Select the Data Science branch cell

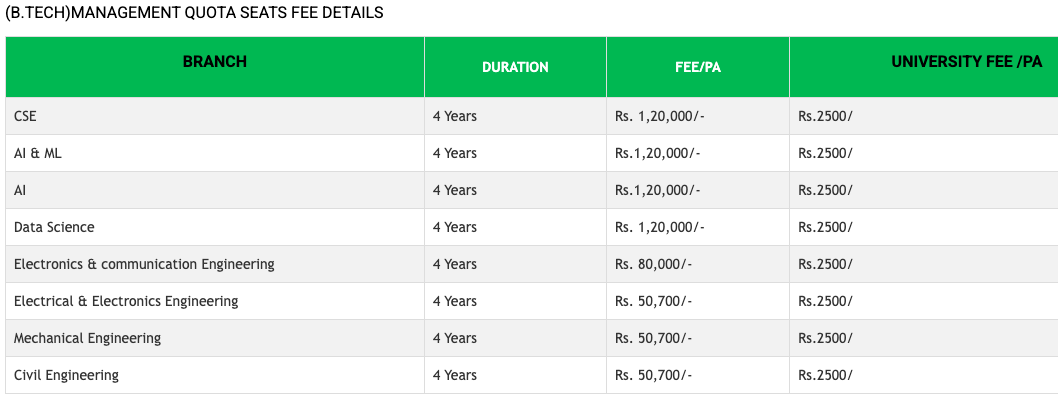pos(215,227)
